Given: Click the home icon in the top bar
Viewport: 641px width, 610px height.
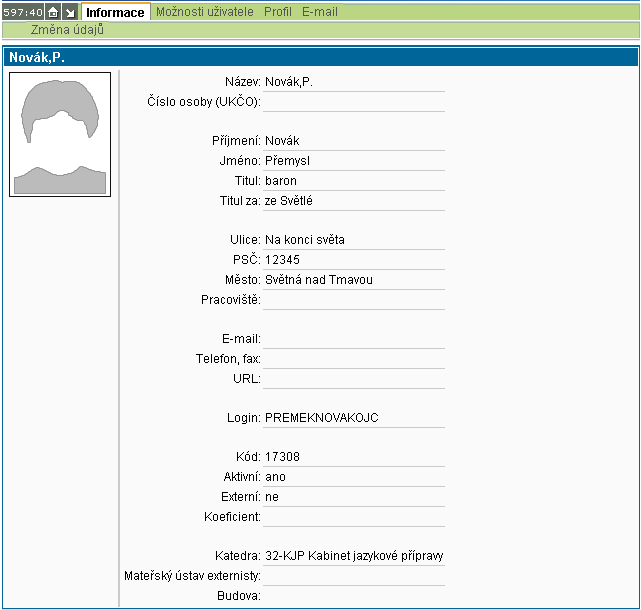Looking at the screenshot, I should pyautogui.click(x=53, y=12).
